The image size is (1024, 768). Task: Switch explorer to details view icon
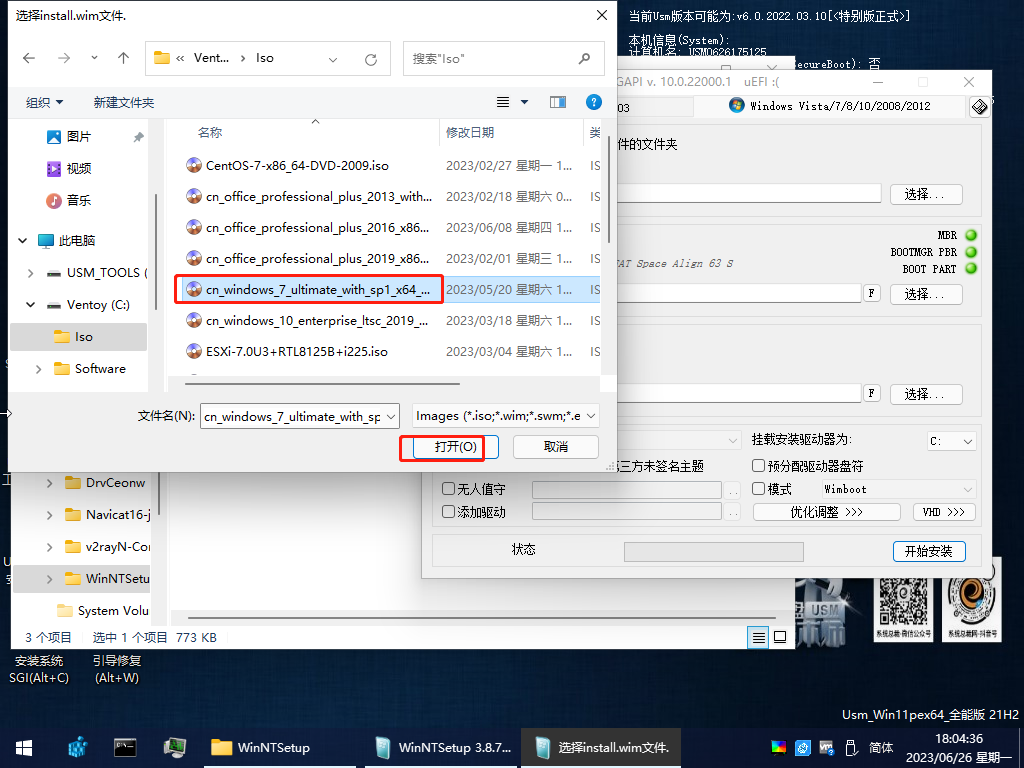click(758, 637)
